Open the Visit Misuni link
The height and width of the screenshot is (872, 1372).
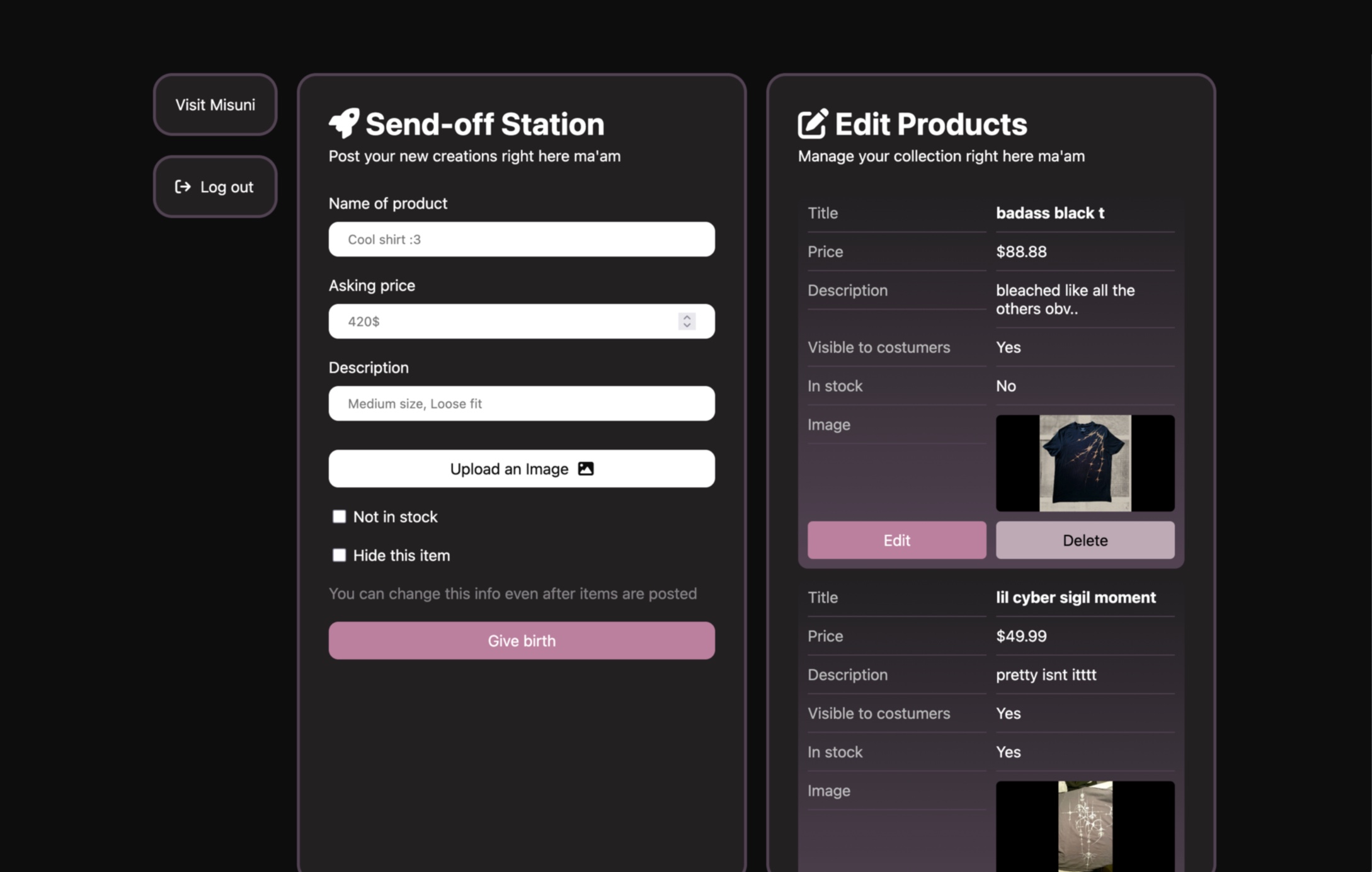pyautogui.click(x=215, y=105)
